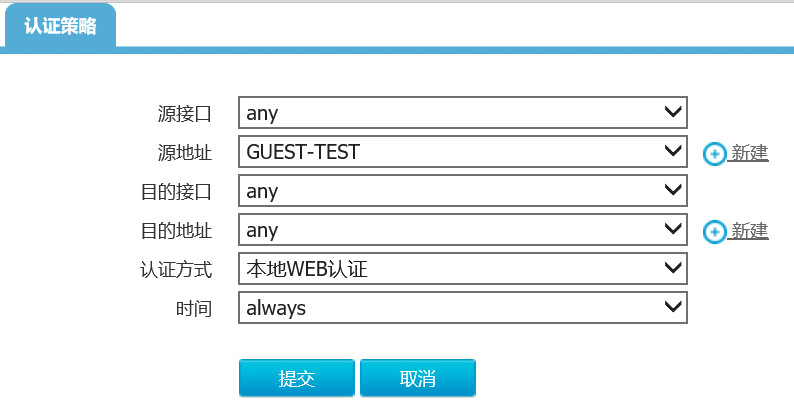Click the chevron arrow of the always dropdown
Viewport: 794px width, 402px height.
pyautogui.click(x=673, y=308)
